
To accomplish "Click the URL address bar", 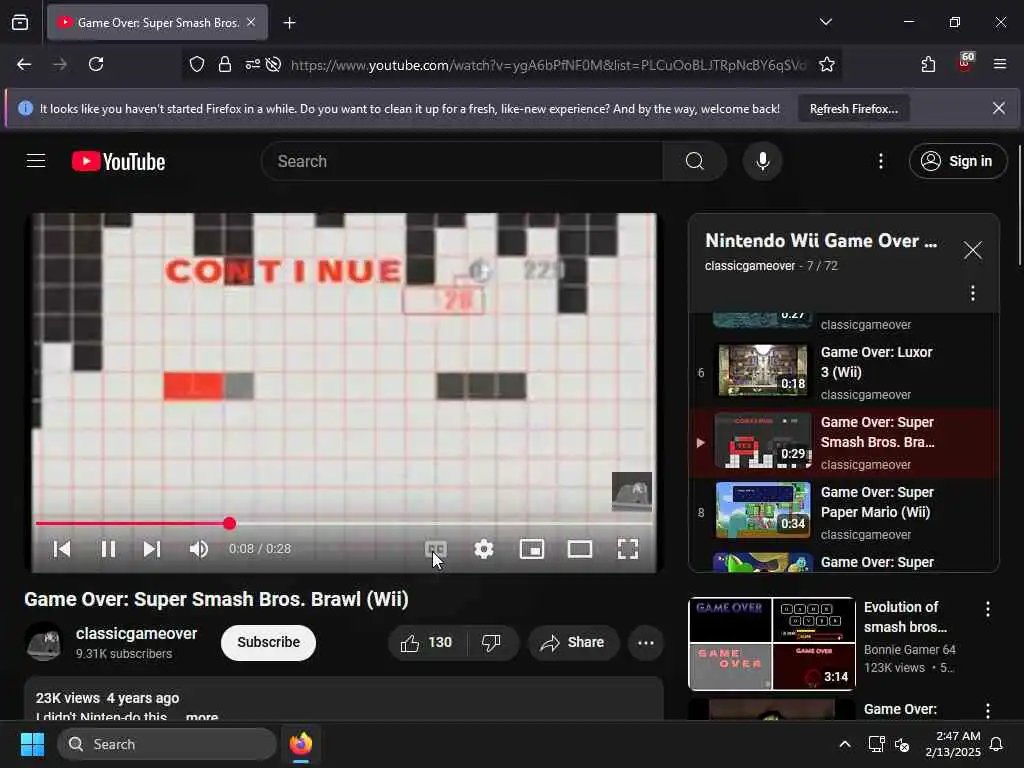I will 547,65.
